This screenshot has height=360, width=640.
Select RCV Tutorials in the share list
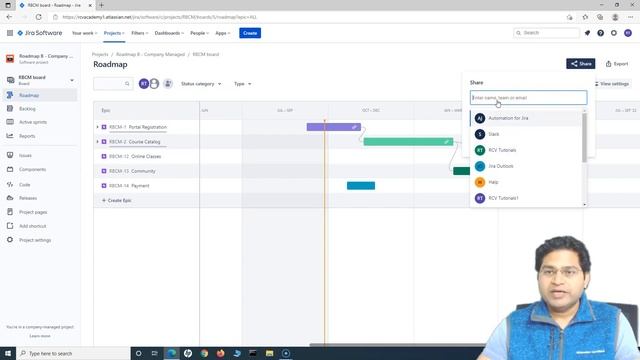(x=526, y=150)
